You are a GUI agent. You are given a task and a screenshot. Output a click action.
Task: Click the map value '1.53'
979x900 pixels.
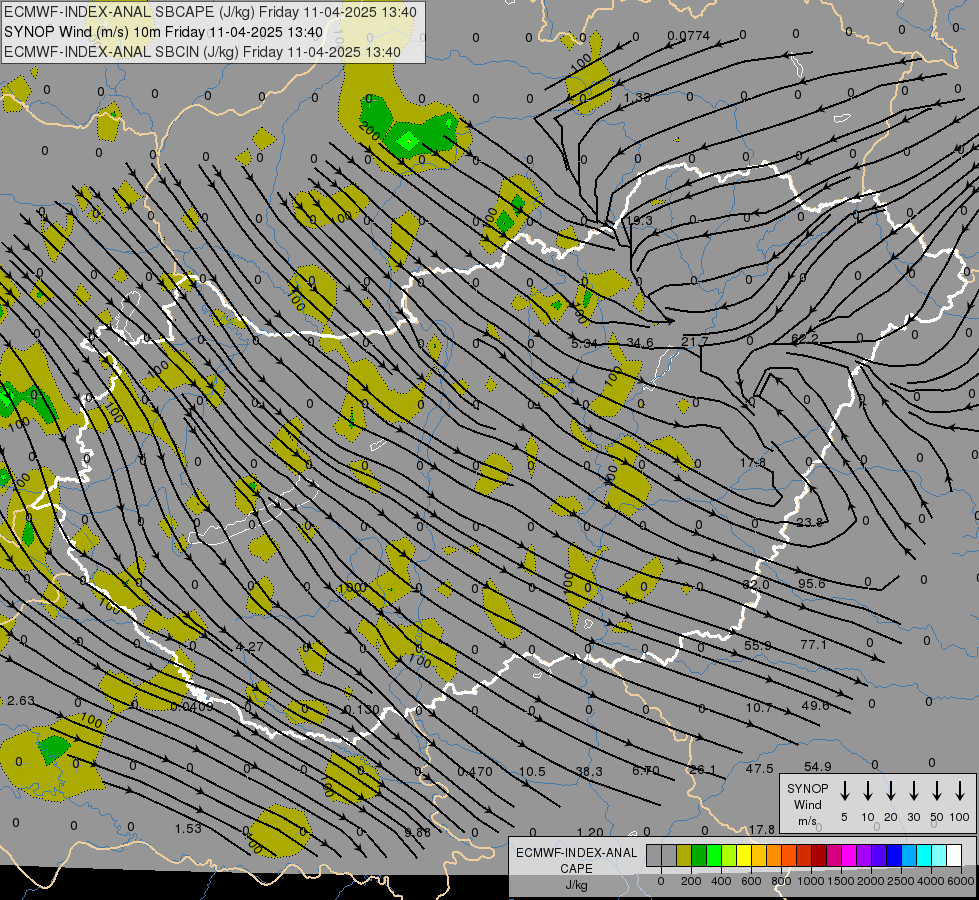coord(188,829)
